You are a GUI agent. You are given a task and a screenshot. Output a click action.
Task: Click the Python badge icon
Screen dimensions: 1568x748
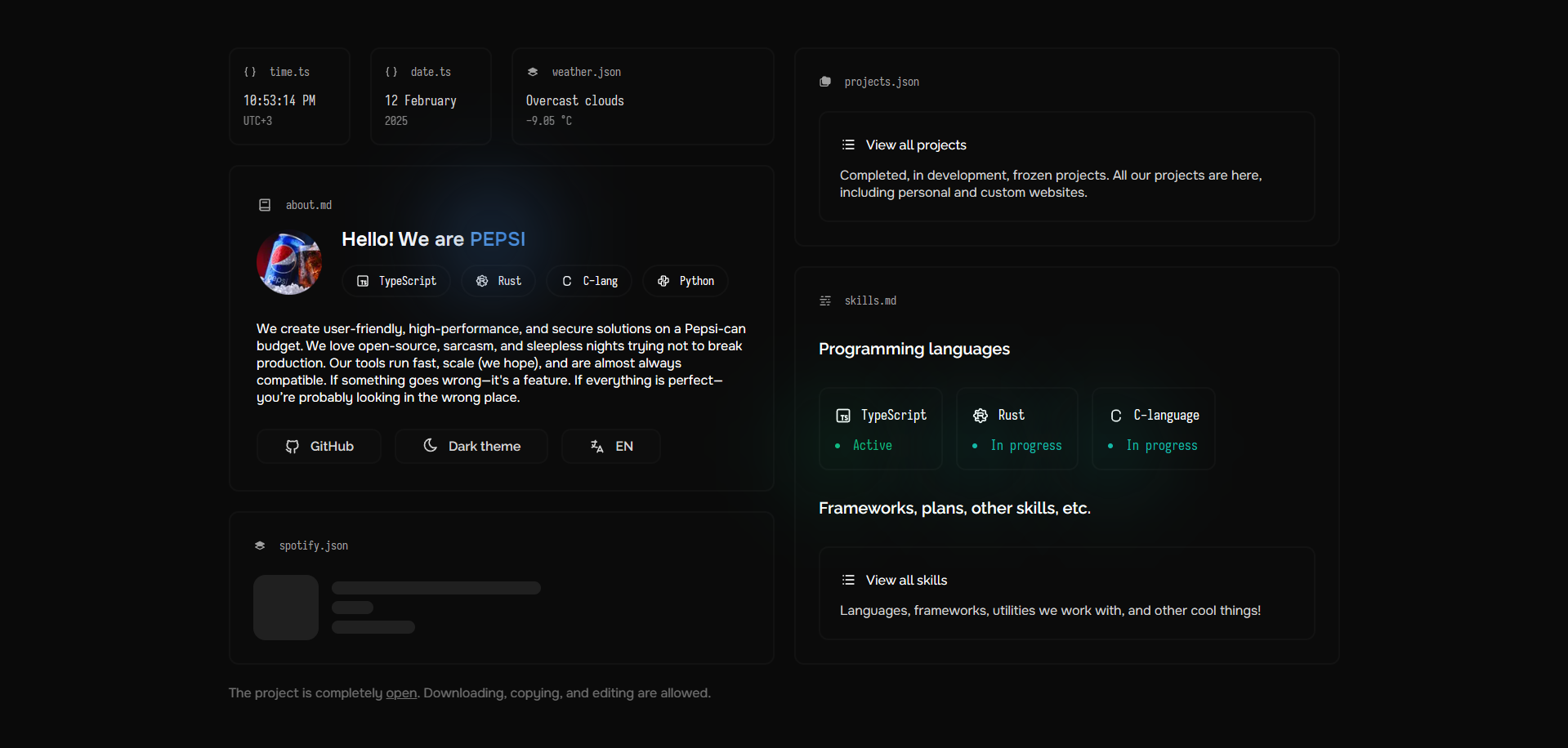663,281
